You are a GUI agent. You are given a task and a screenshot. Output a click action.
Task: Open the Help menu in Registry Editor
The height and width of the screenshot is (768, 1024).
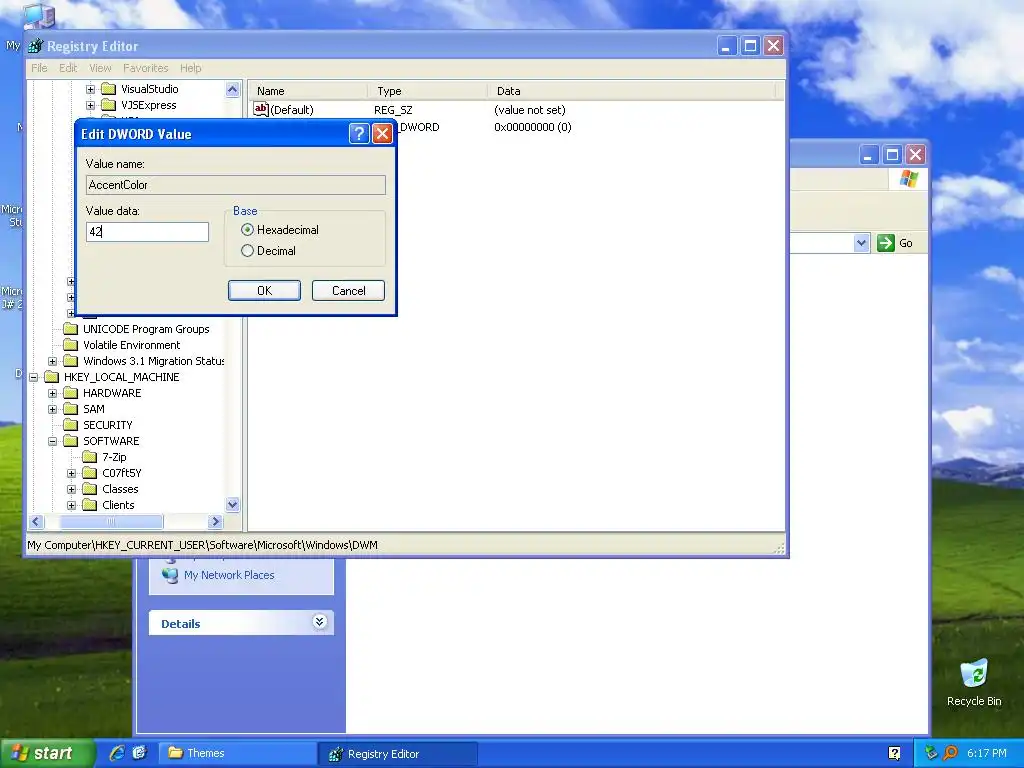point(191,68)
